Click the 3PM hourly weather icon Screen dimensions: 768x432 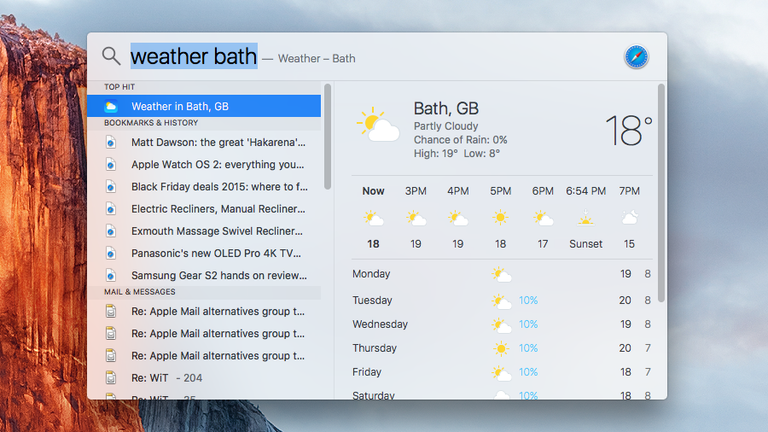(416, 218)
